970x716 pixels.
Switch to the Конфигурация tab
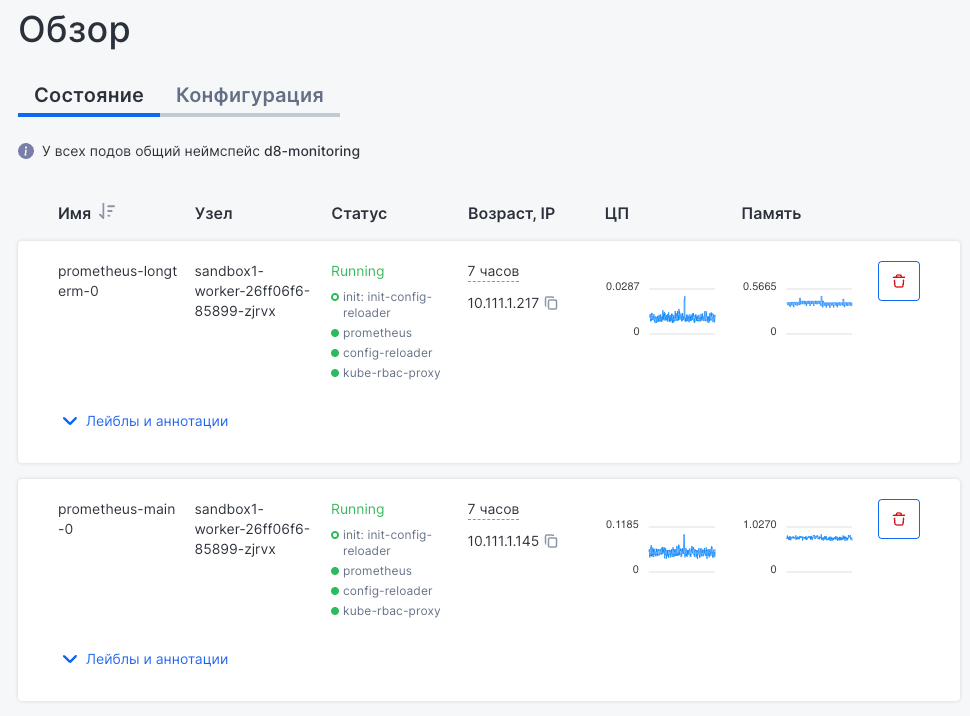[249, 96]
